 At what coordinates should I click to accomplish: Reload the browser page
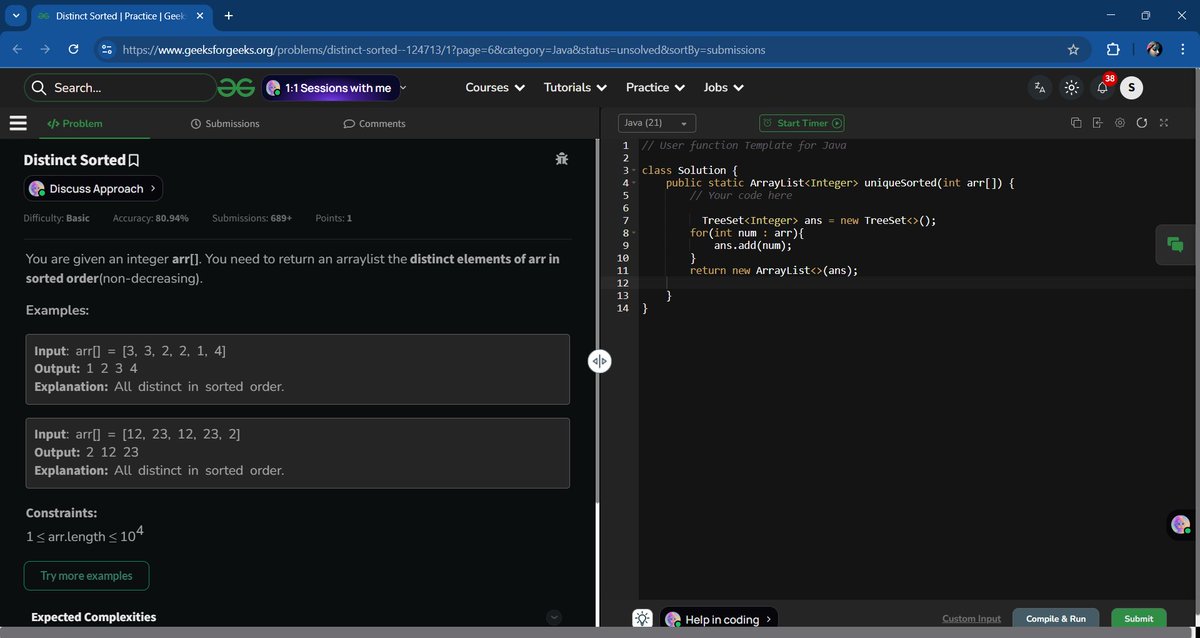73,49
